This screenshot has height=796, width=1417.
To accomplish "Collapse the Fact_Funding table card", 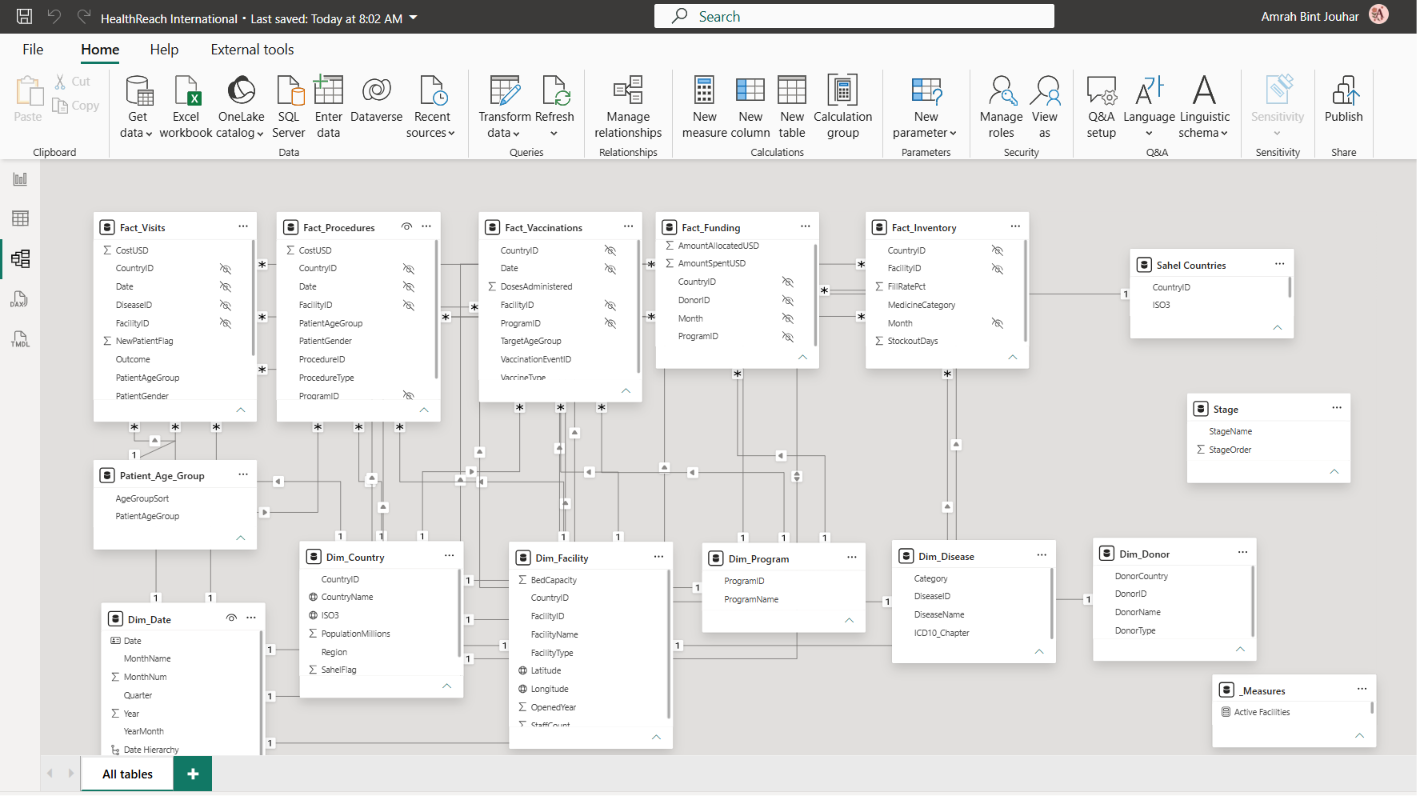I will point(802,357).
